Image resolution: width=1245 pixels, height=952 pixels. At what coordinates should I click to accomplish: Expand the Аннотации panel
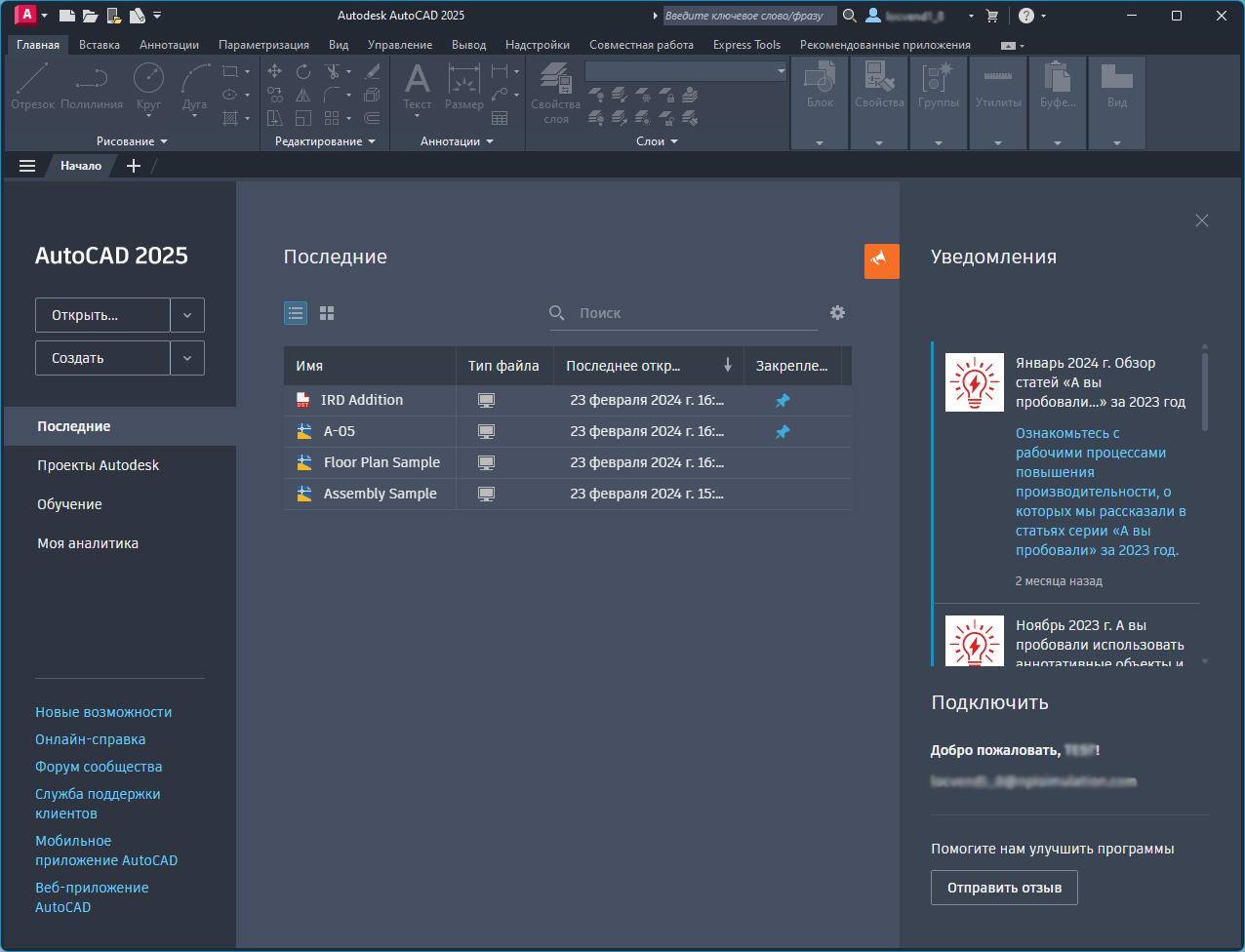pos(457,141)
